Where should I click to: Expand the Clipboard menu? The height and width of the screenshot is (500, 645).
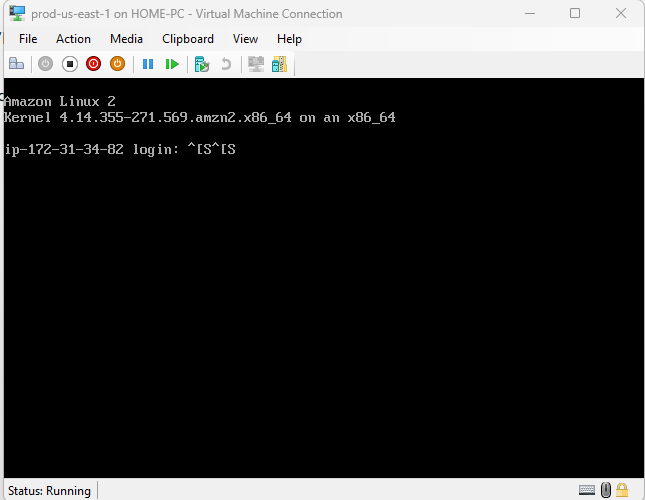(x=188, y=39)
